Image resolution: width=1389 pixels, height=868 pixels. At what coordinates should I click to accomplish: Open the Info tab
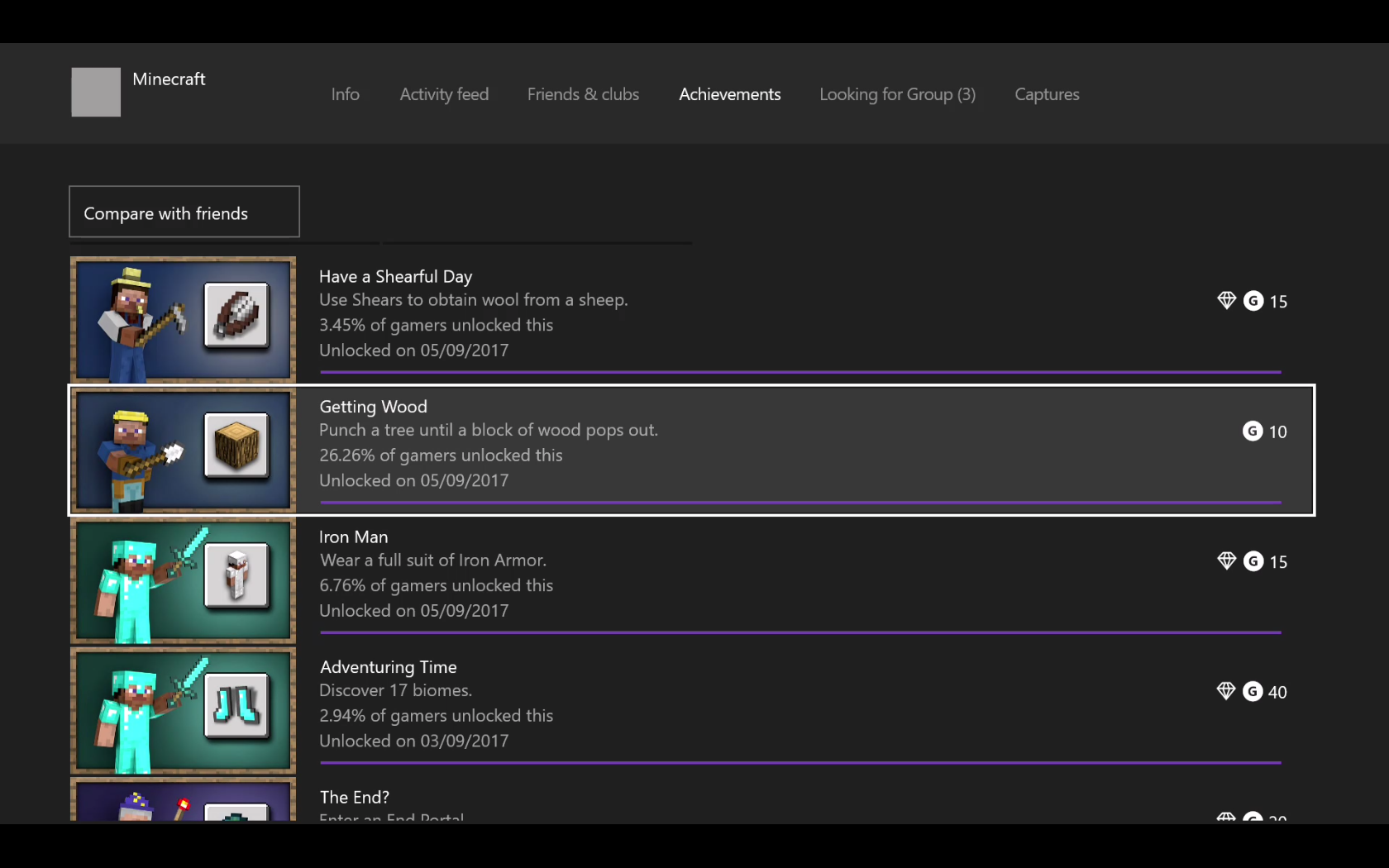[x=345, y=94]
